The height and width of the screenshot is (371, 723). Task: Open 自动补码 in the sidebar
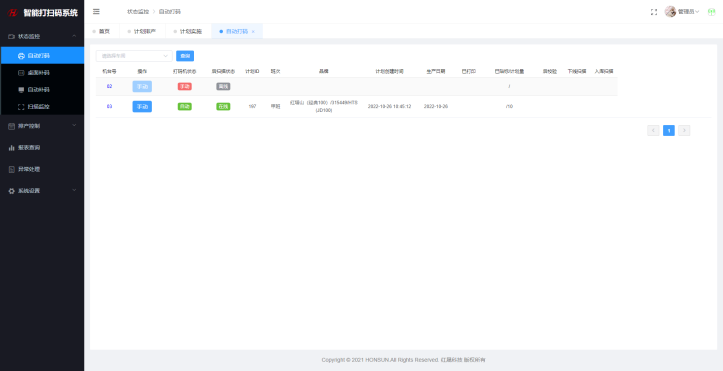pyautogui.click(x=42, y=90)
